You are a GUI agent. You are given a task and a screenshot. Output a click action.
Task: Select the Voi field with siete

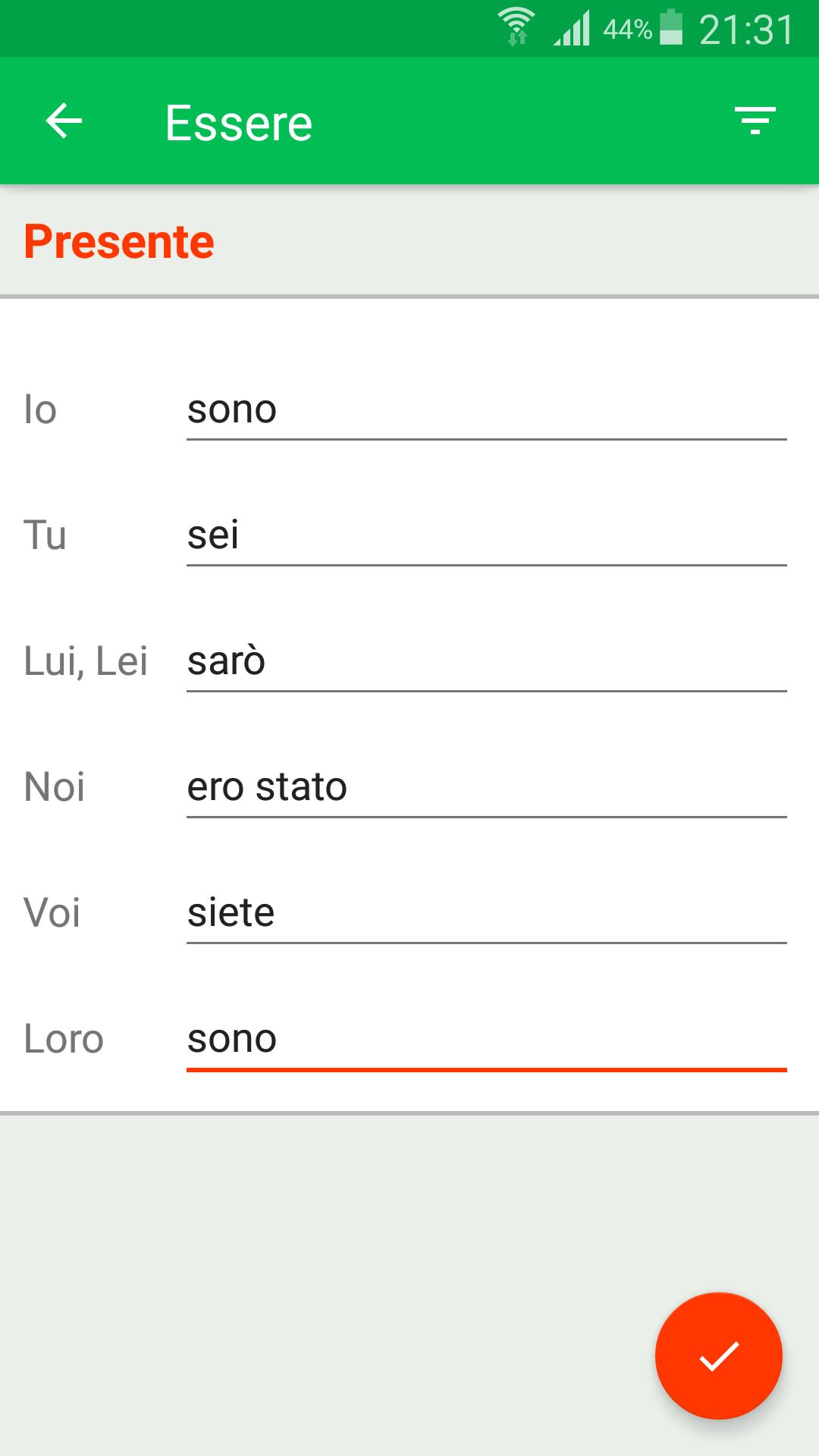pos(487,914)
